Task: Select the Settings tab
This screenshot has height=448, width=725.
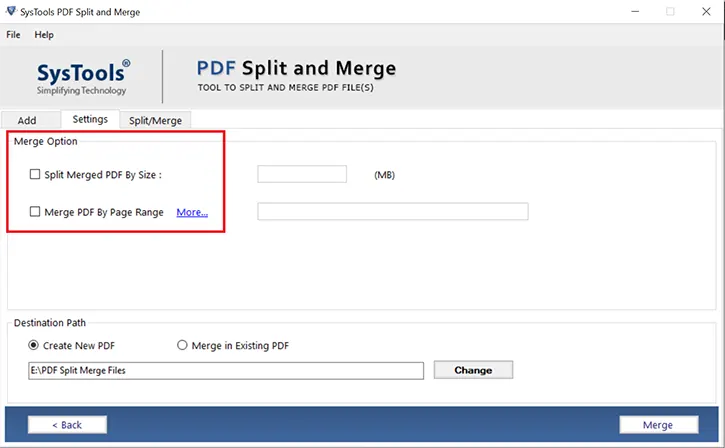Action: click(x=90, y=119)
